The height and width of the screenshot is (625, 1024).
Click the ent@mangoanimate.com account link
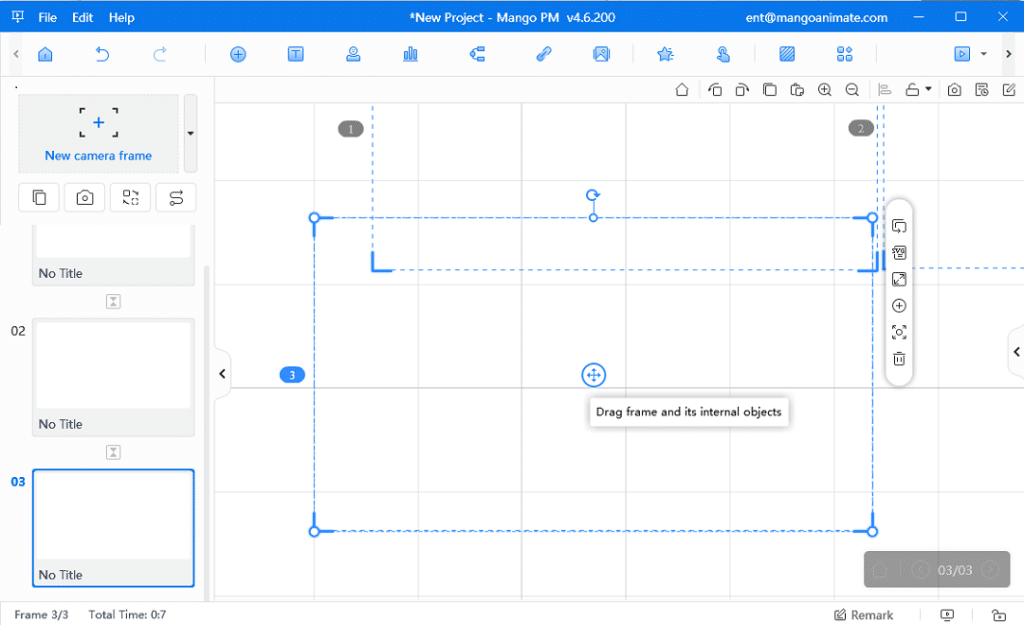(816, 17)
